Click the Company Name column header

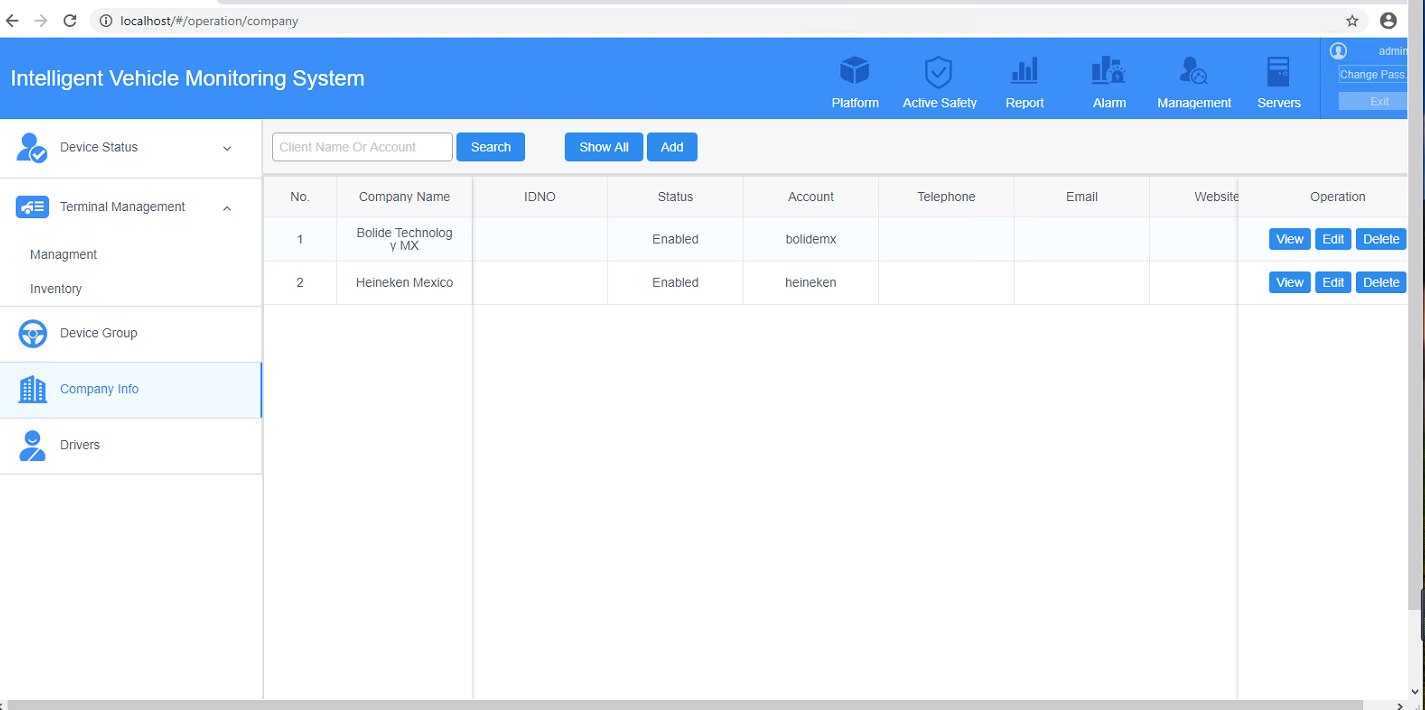point(405,197)
